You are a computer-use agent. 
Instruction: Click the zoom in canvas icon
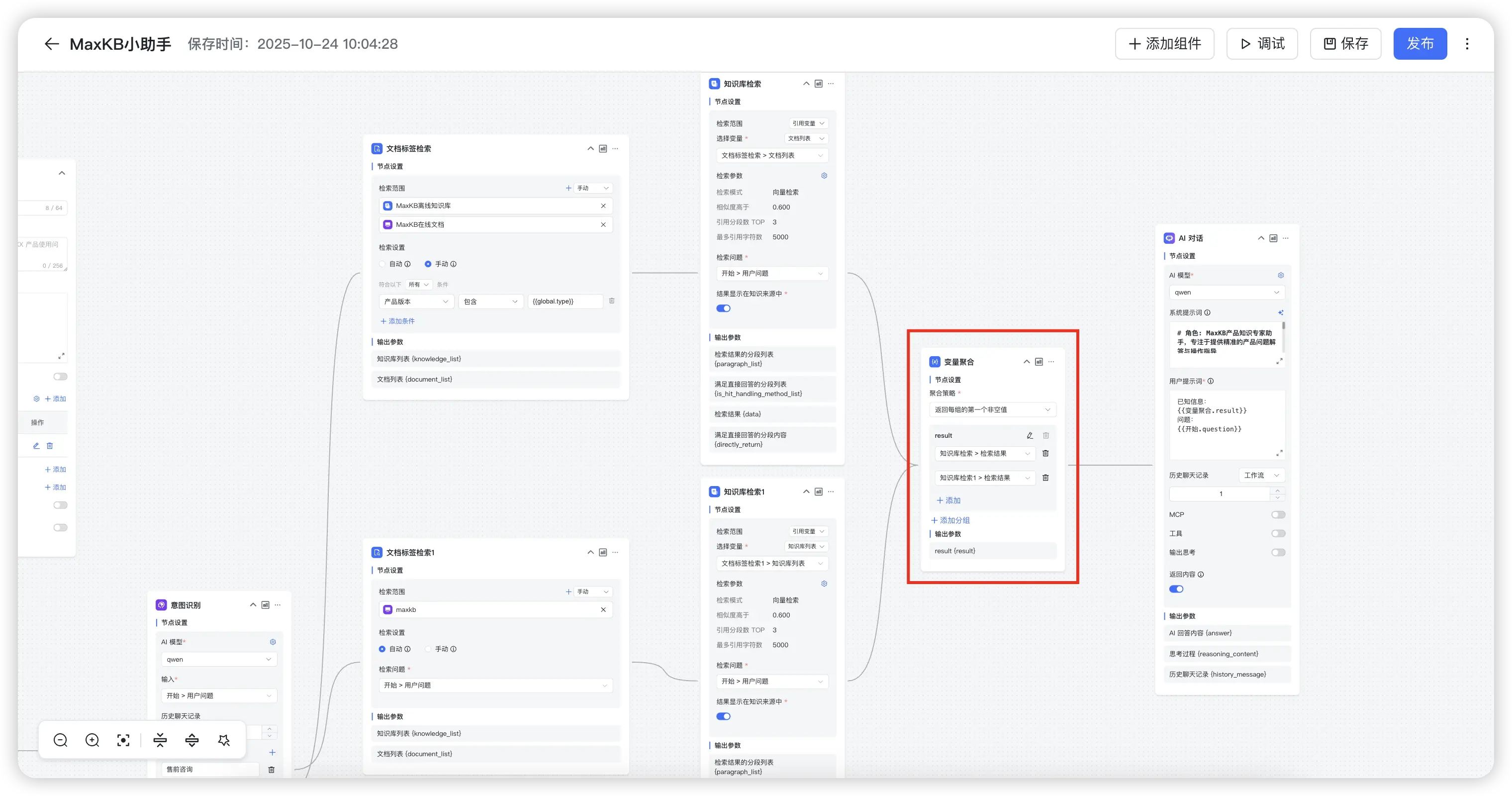click(92, 740)
